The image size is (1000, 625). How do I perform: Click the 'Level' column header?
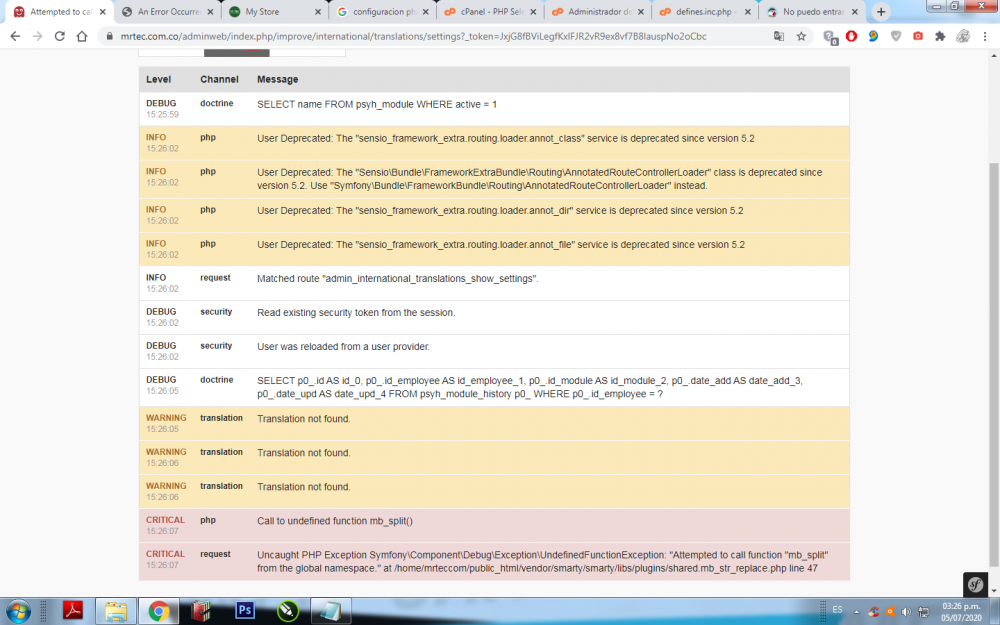[x=158, y=79]
